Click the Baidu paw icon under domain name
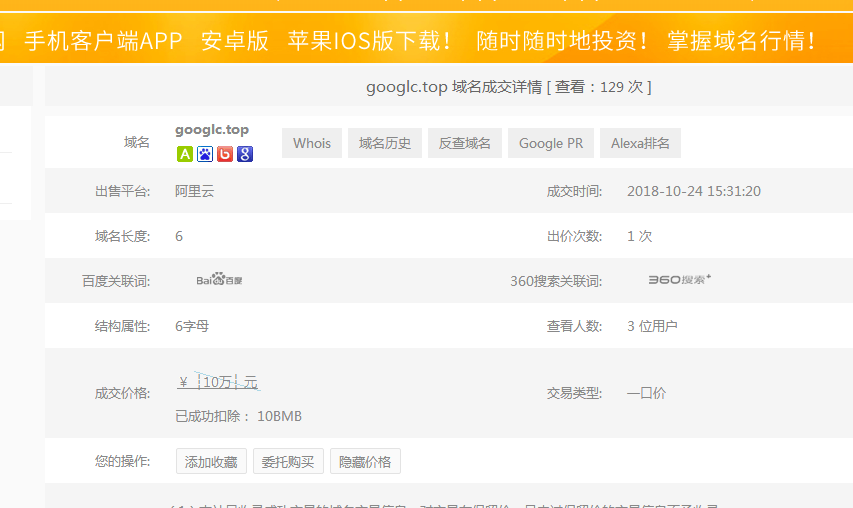The height and width of the screenshot is (508, 853). (x=205, y=154)
